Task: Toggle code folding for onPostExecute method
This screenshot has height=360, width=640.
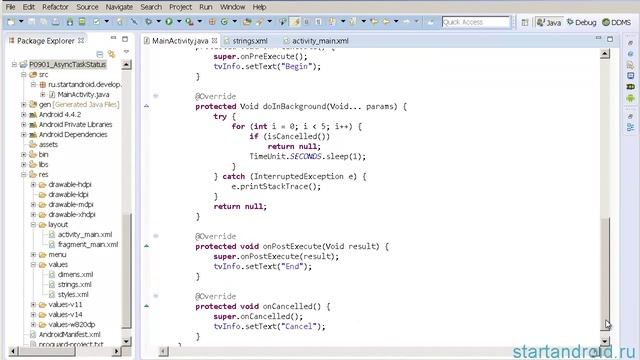Action: [x=156, y=236]
